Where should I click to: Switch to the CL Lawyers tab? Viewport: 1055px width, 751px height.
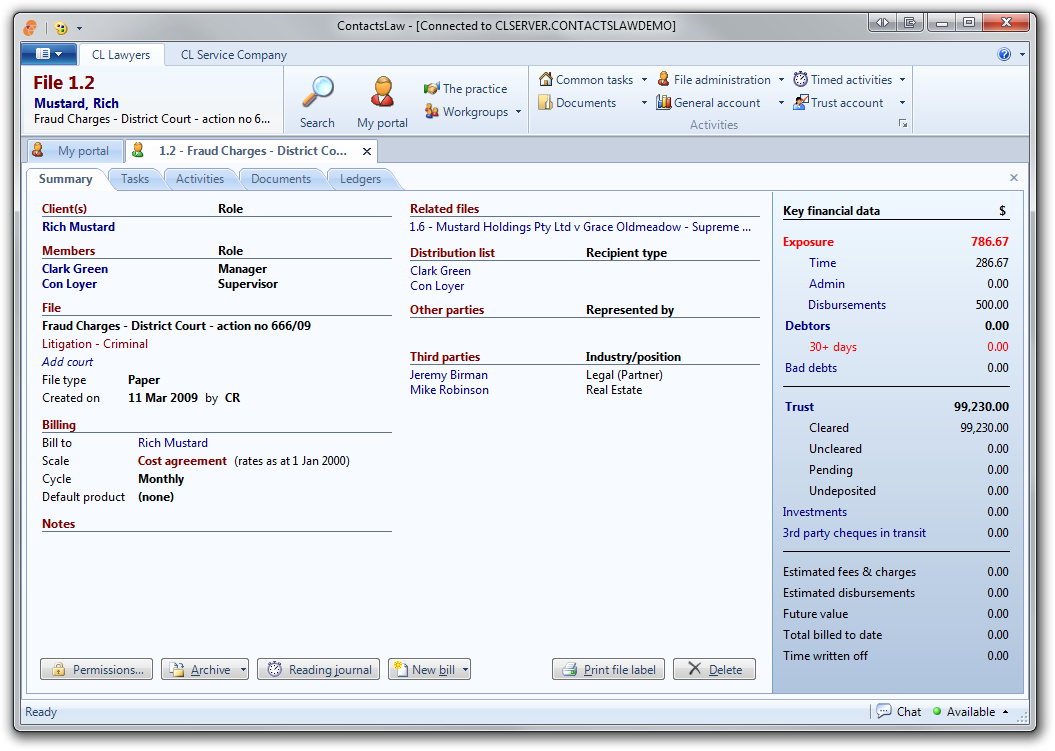click(x=121, y=55)
